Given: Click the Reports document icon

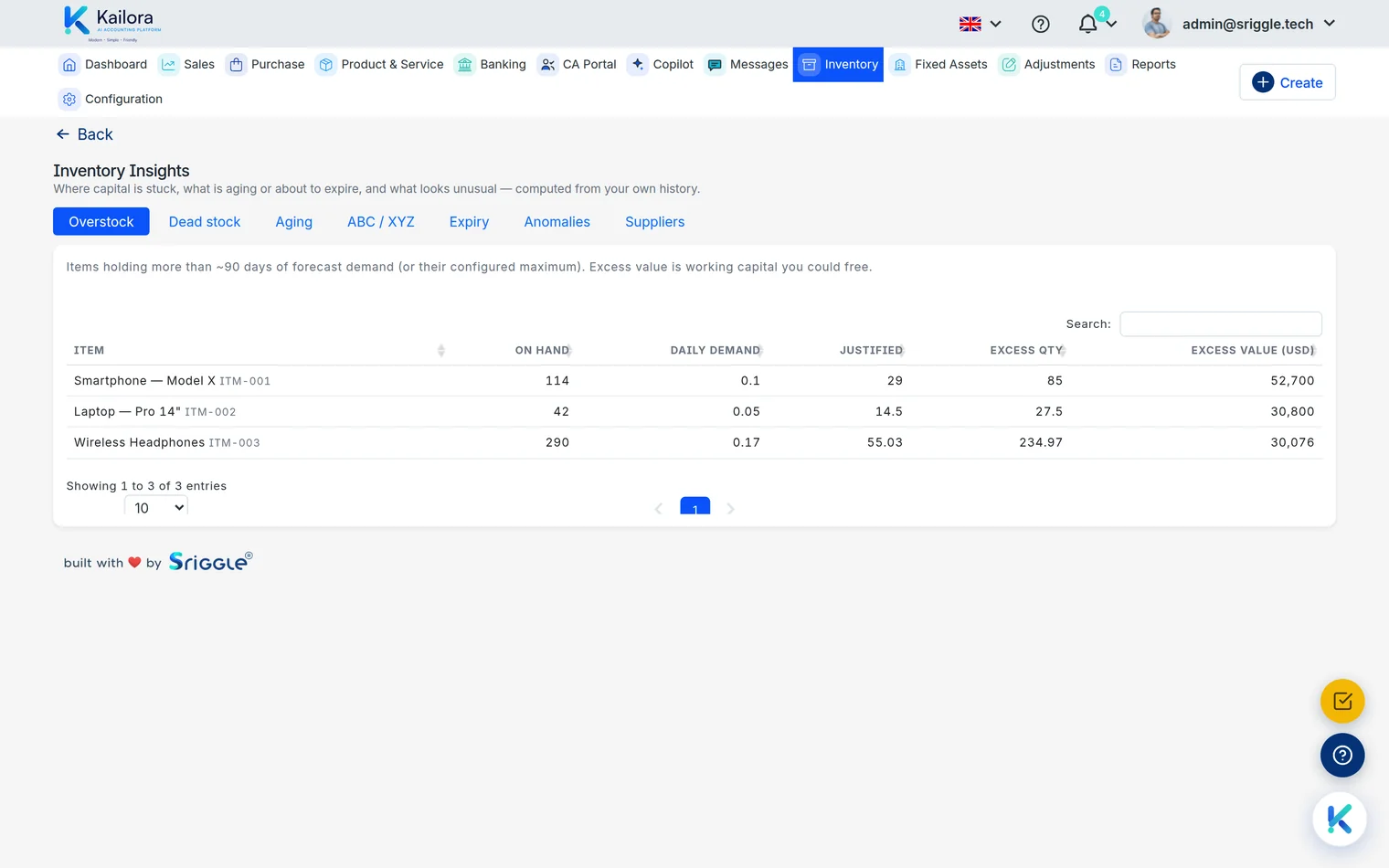Looking at the screenshot, I should coord(1116,65).
